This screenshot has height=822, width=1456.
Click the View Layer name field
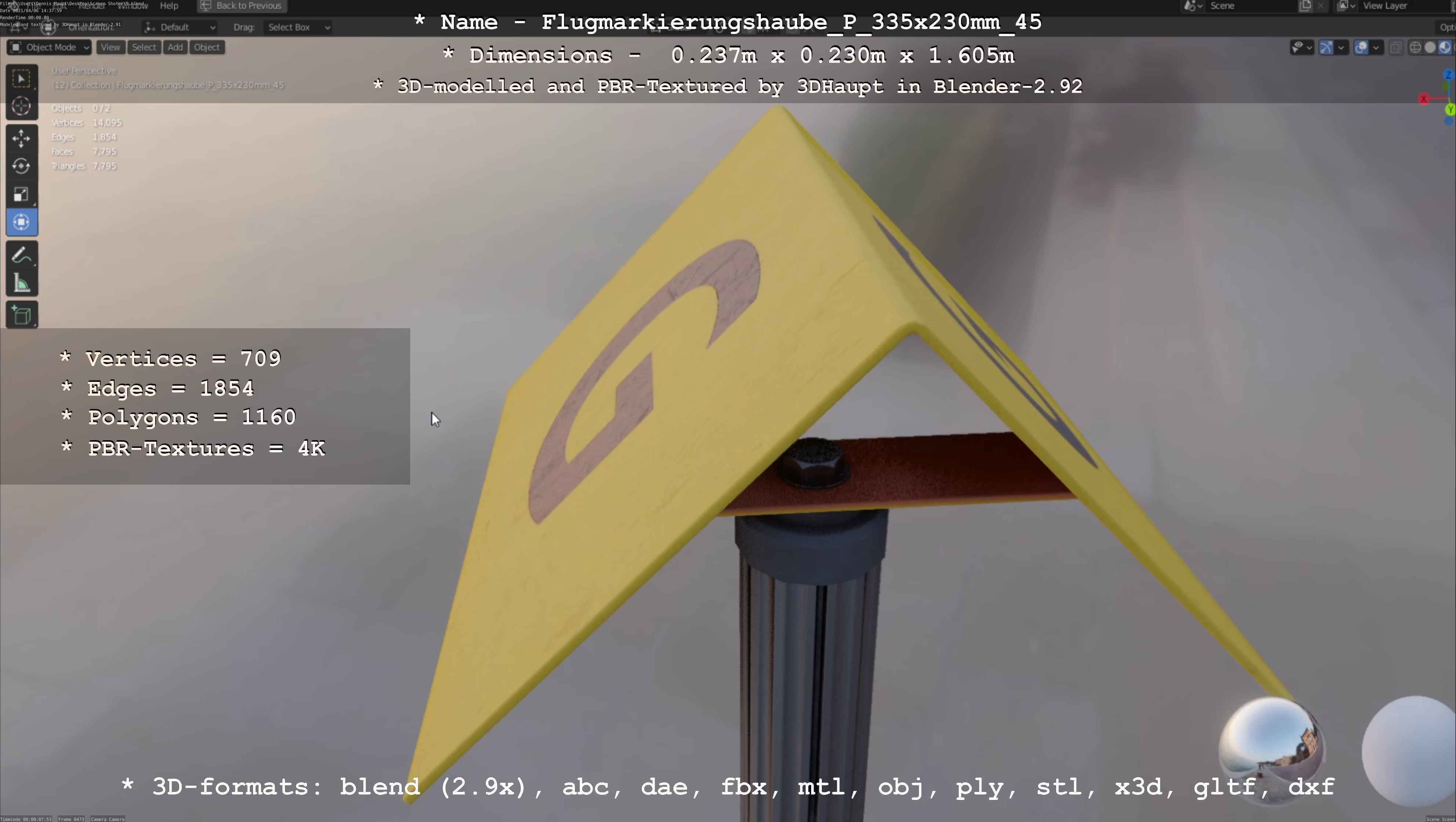pos(1405,6)
